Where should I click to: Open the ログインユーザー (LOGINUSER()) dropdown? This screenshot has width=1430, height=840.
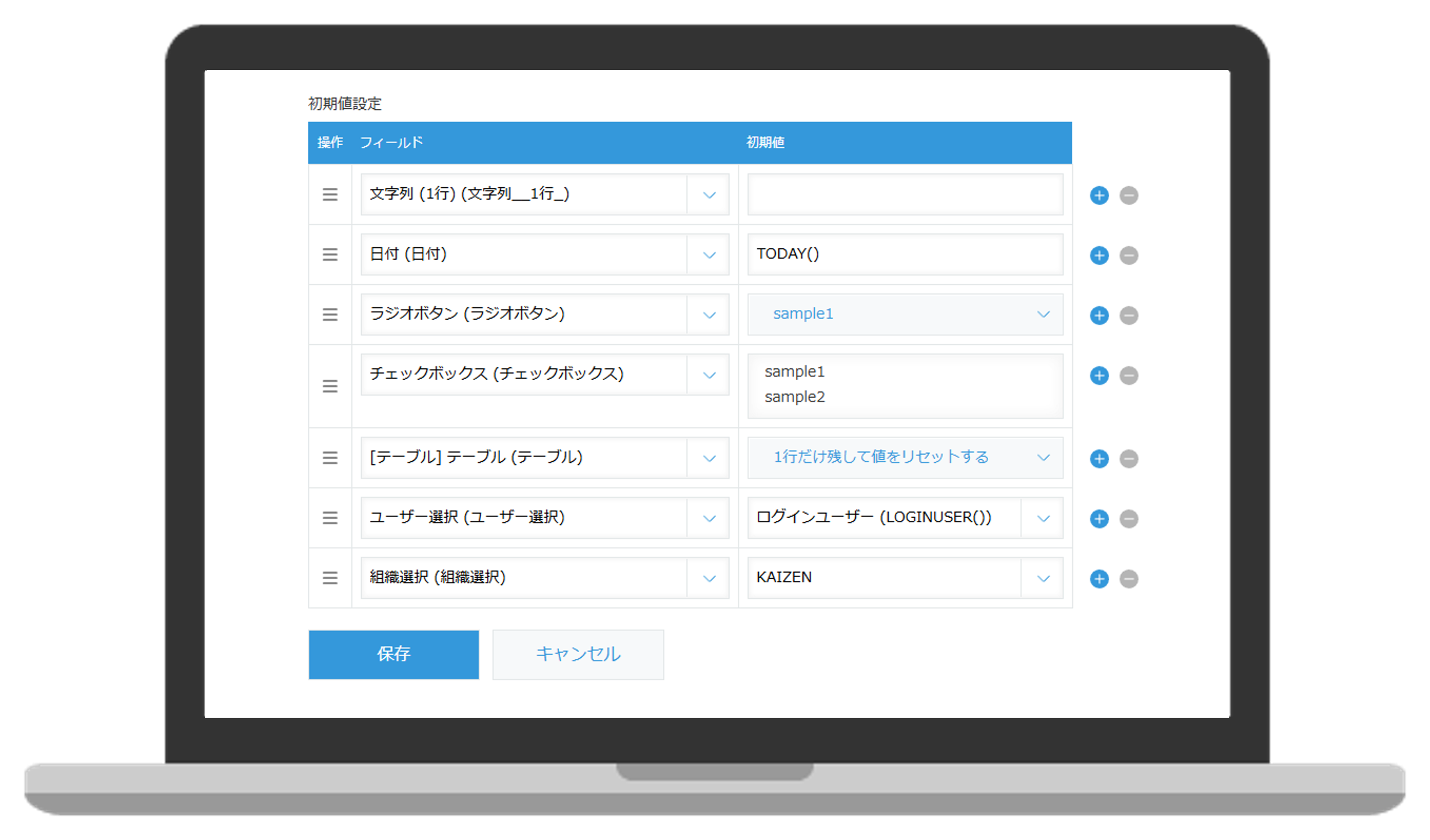[x=1043, y=518]
